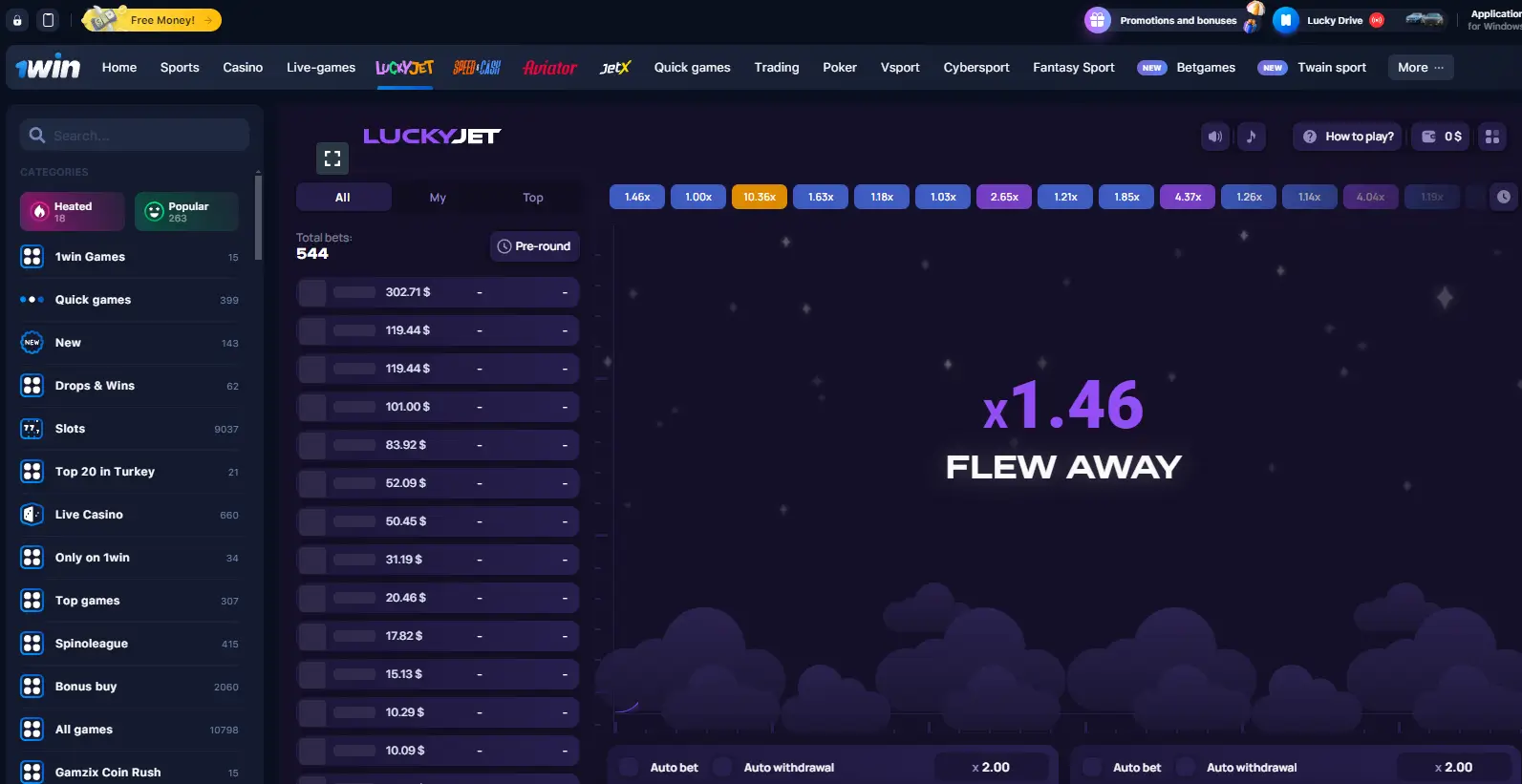This screenshot has width=1522, height=784.
Task: Click the Slots 777 icon
Action: click(x=32, y=429)
